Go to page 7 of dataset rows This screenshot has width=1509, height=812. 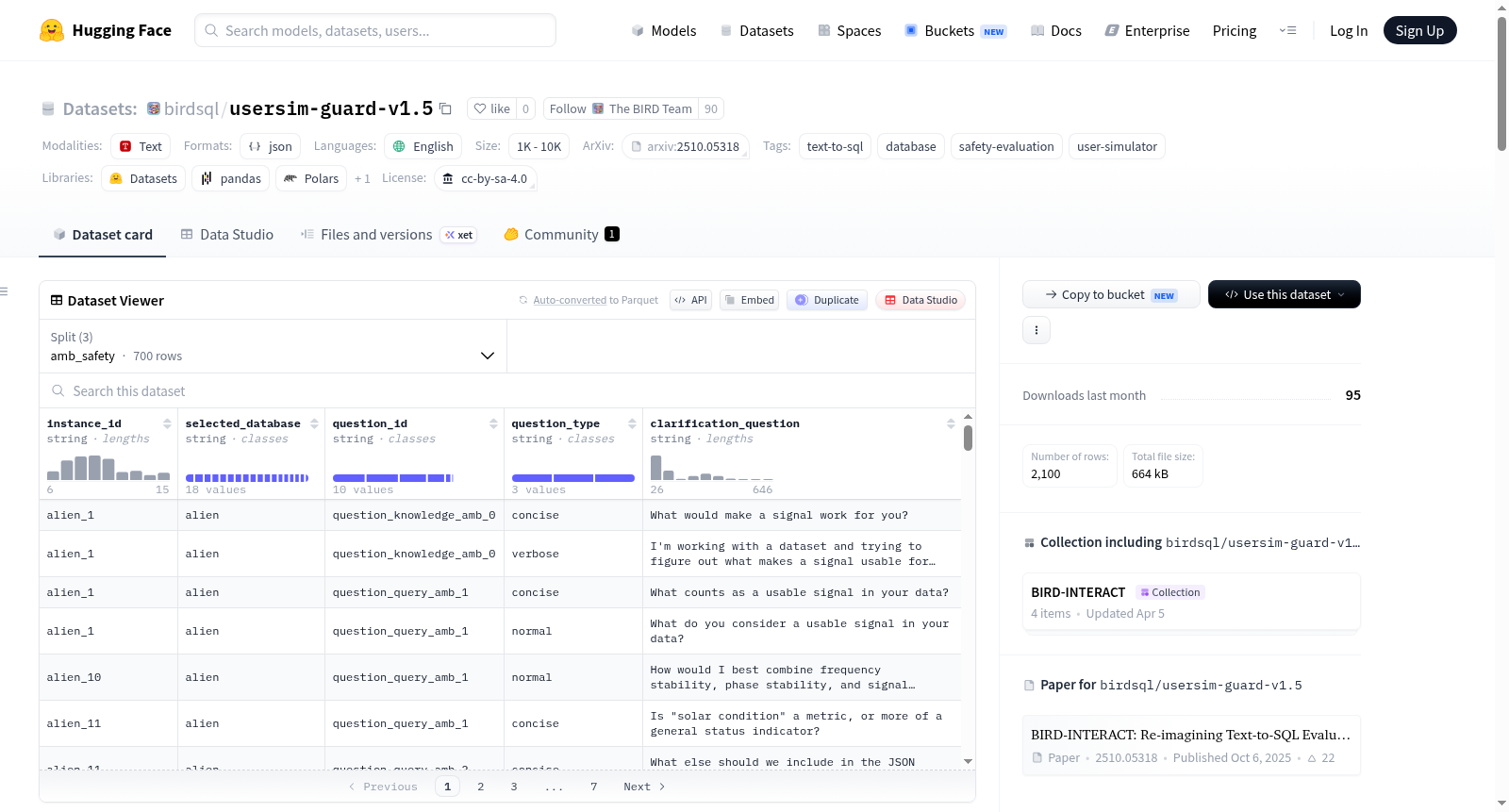click(x=594, y=787)
